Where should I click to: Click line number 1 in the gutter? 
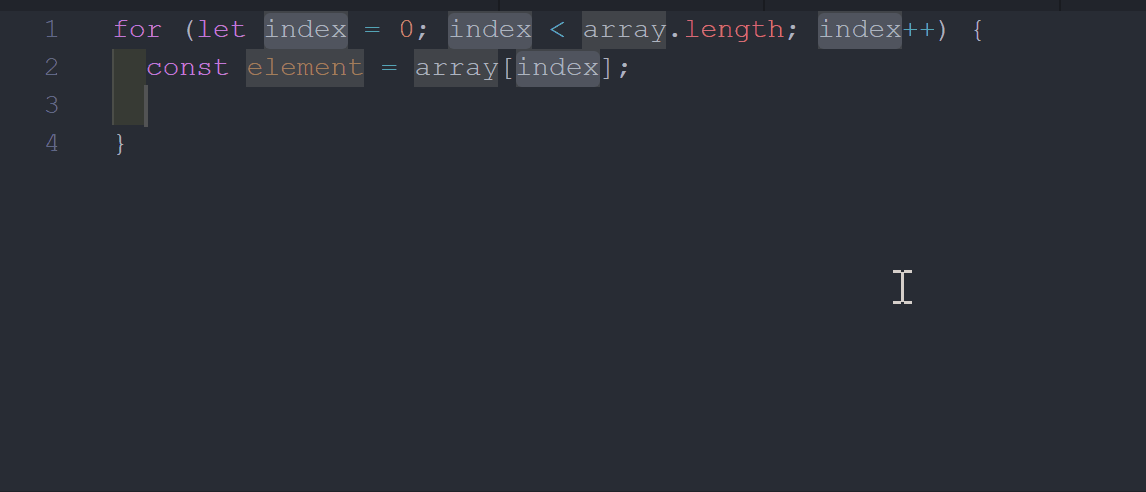tap(51, 30)
